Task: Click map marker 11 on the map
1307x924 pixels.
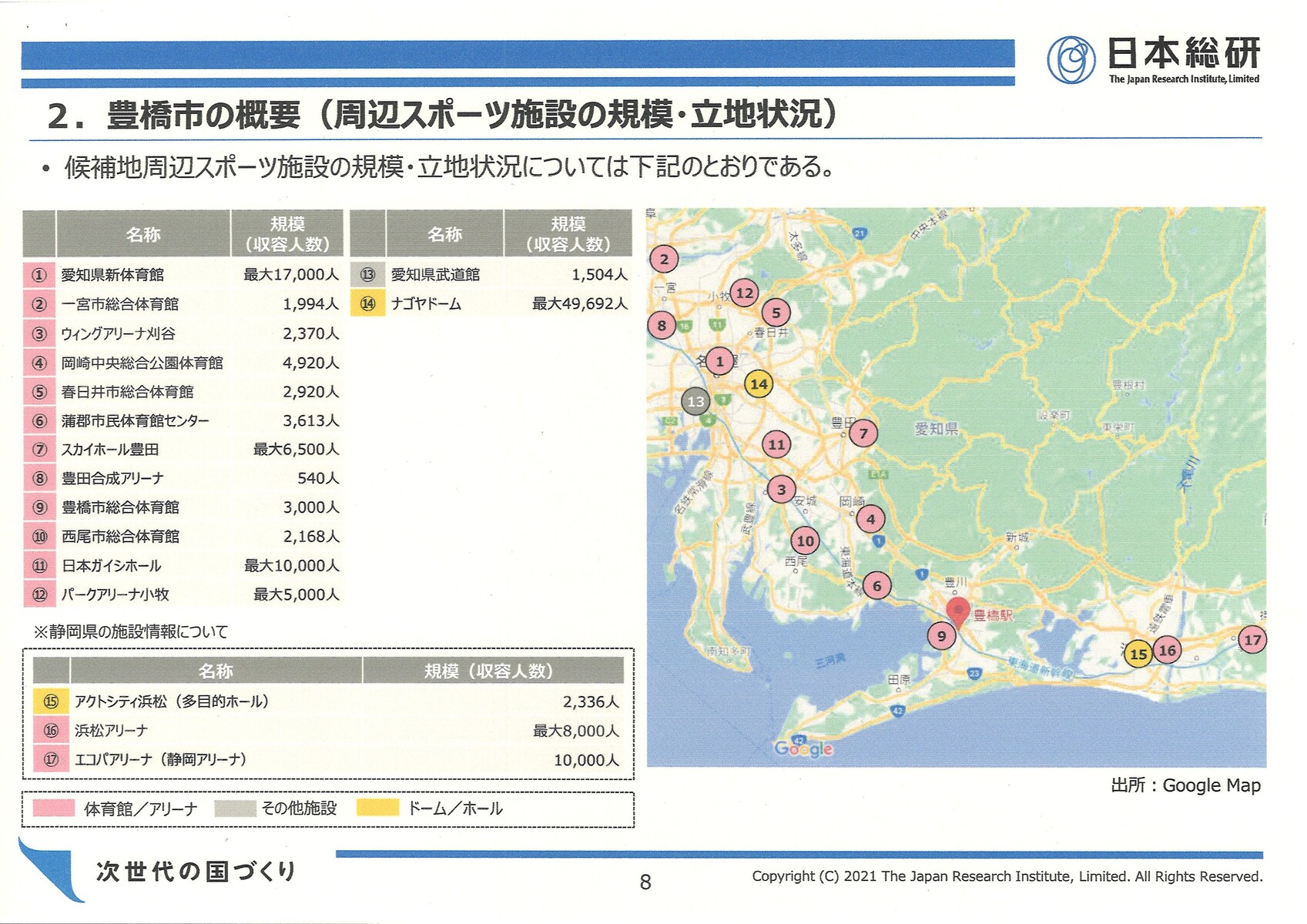Action: coord(776,444)
